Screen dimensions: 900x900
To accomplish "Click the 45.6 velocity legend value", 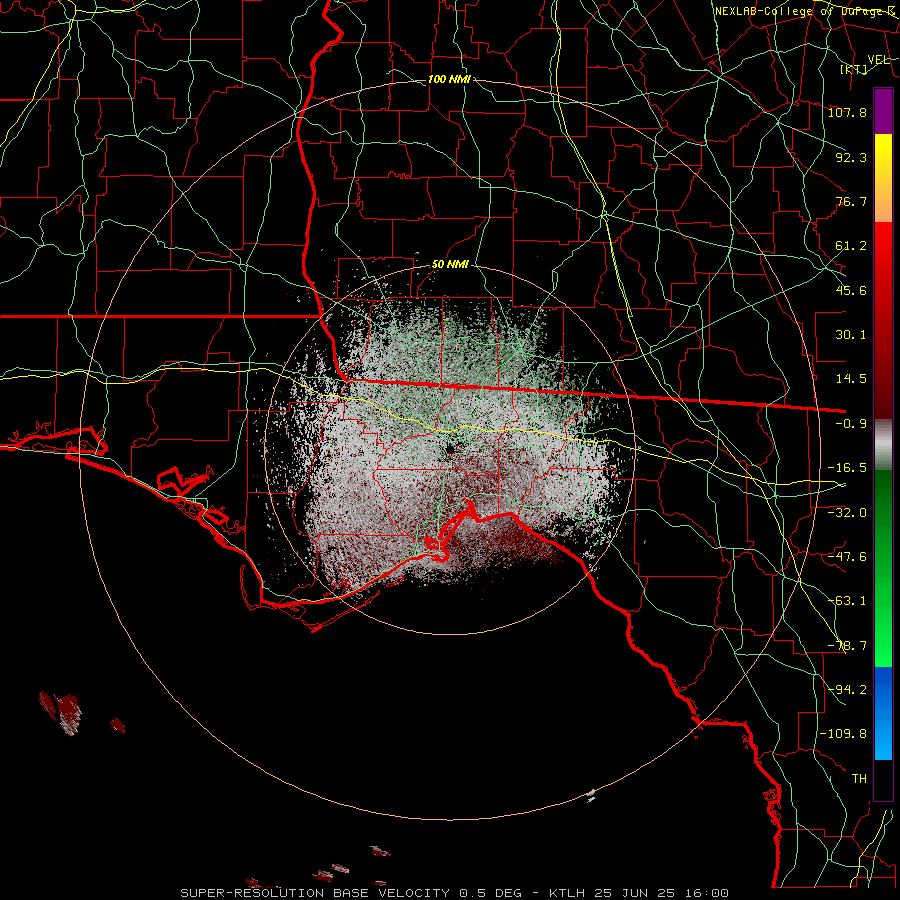I will click(851, 290).
